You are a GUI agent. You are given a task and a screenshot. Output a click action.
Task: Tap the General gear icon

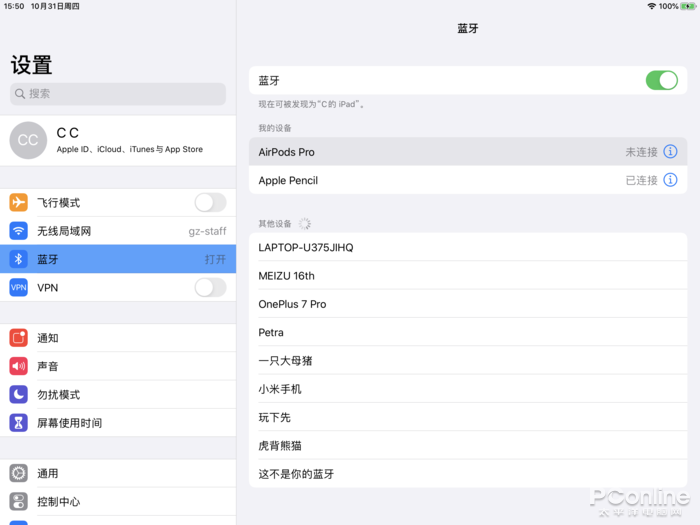point(18,473)
